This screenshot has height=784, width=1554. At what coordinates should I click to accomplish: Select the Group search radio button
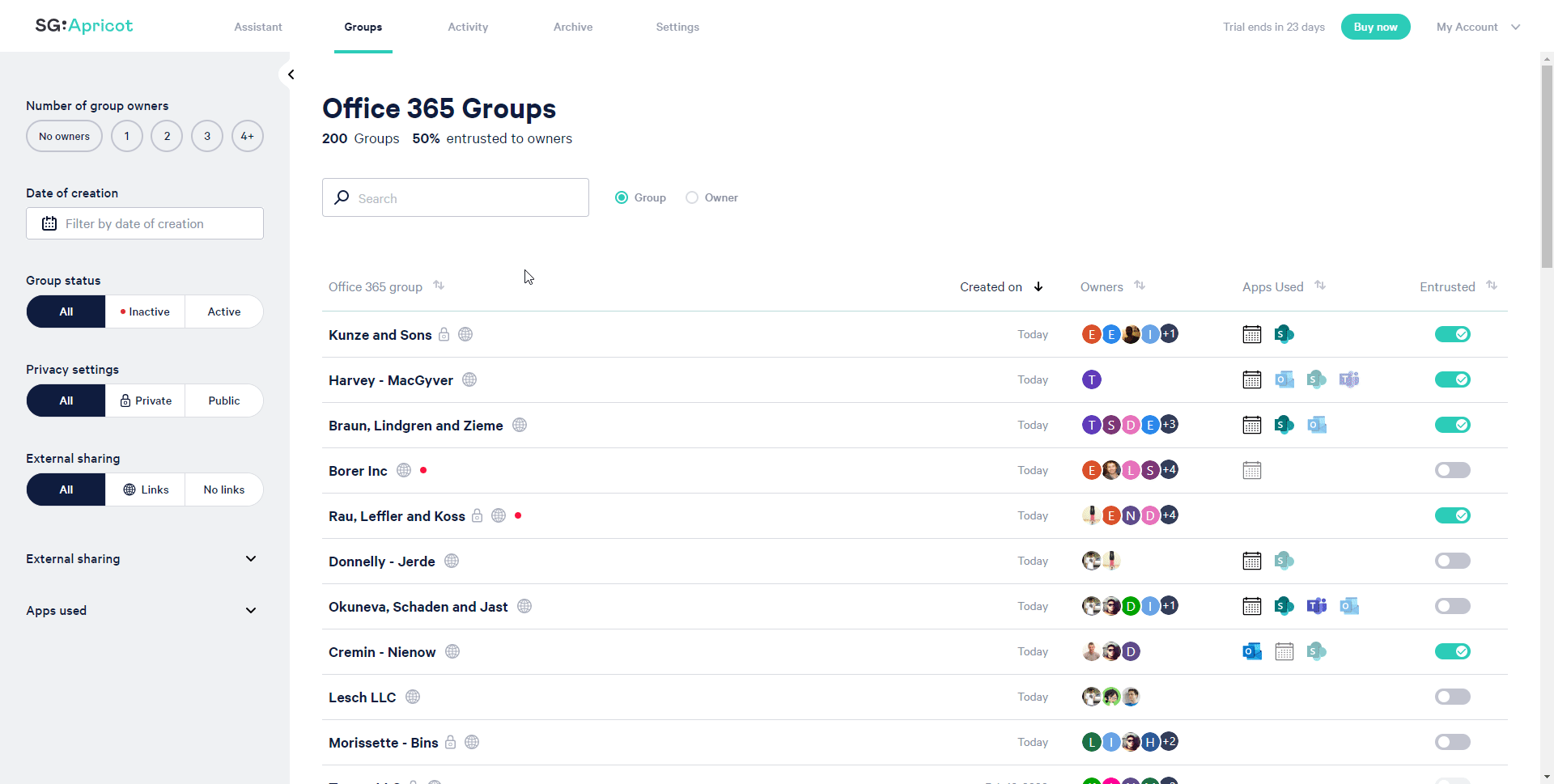[622, 197]
